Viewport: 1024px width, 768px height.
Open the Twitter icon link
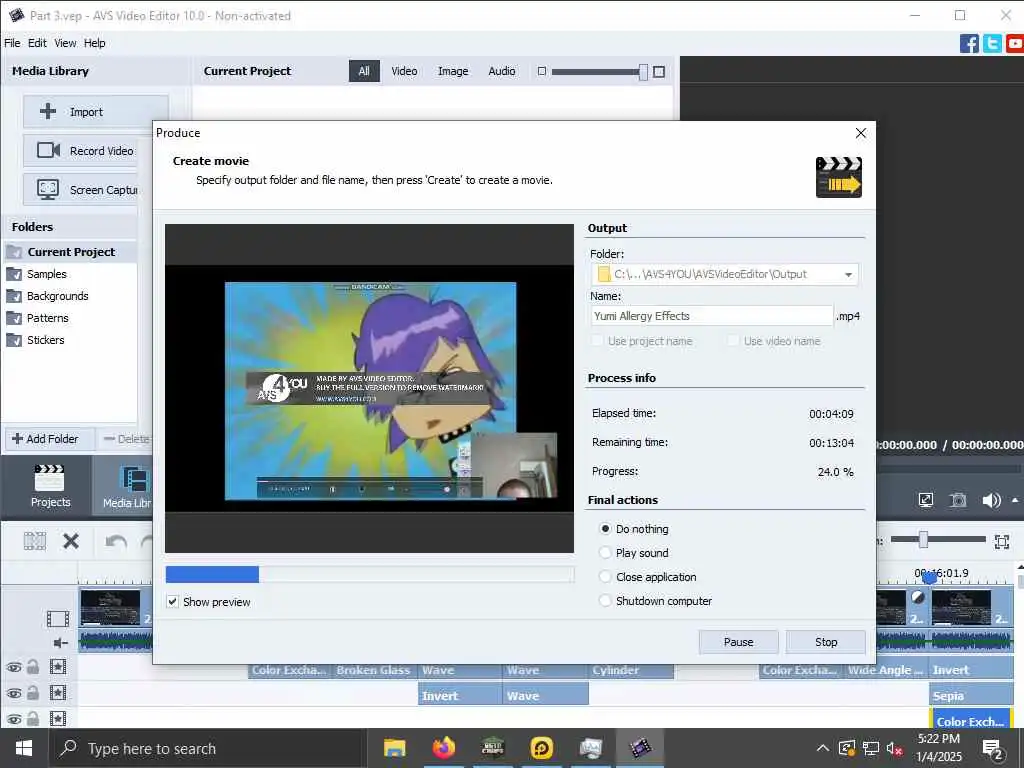click(x=992, y=44)
